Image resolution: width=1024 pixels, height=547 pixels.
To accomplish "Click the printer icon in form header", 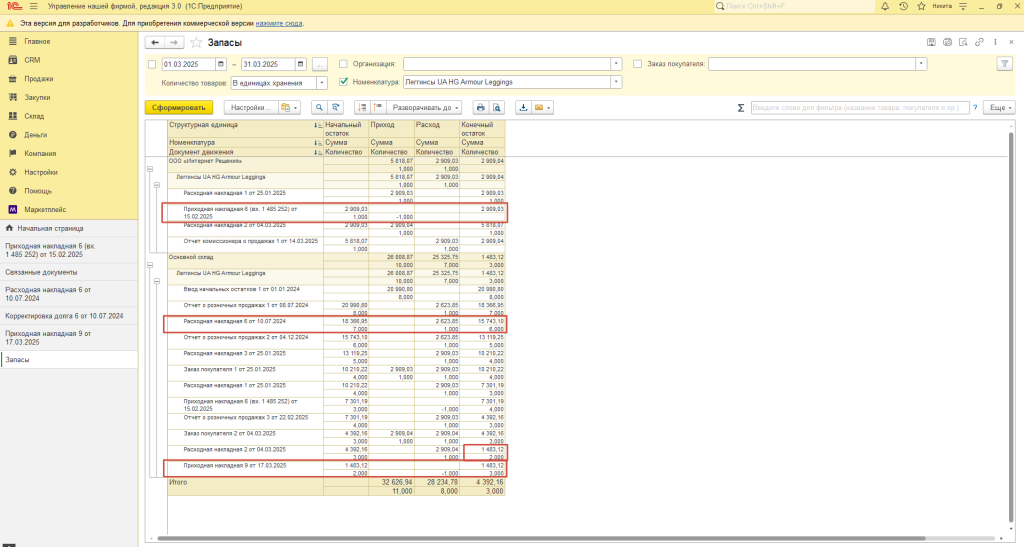I will 948,42.
